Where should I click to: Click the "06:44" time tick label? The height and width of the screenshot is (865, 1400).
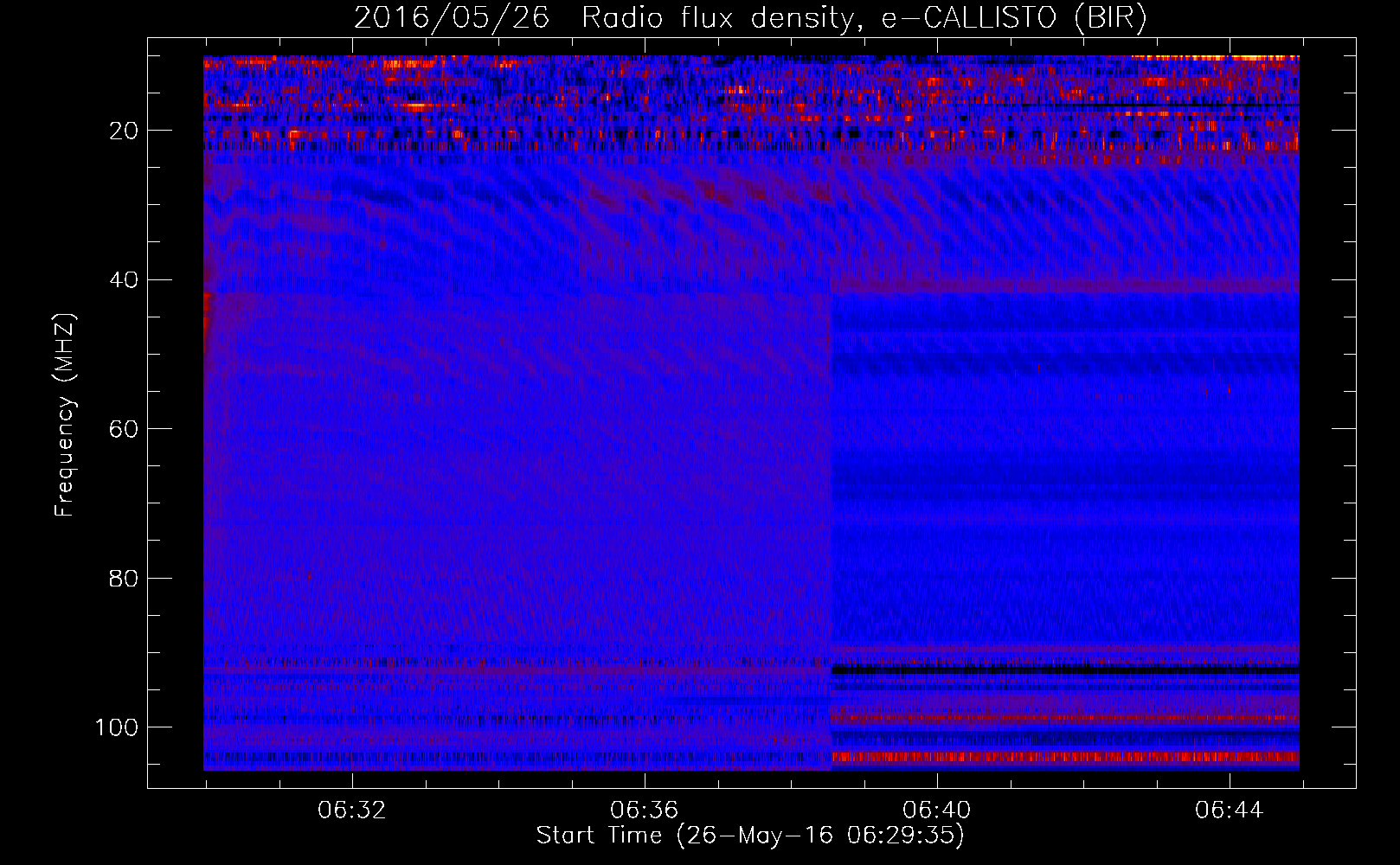click(1230, 811)
